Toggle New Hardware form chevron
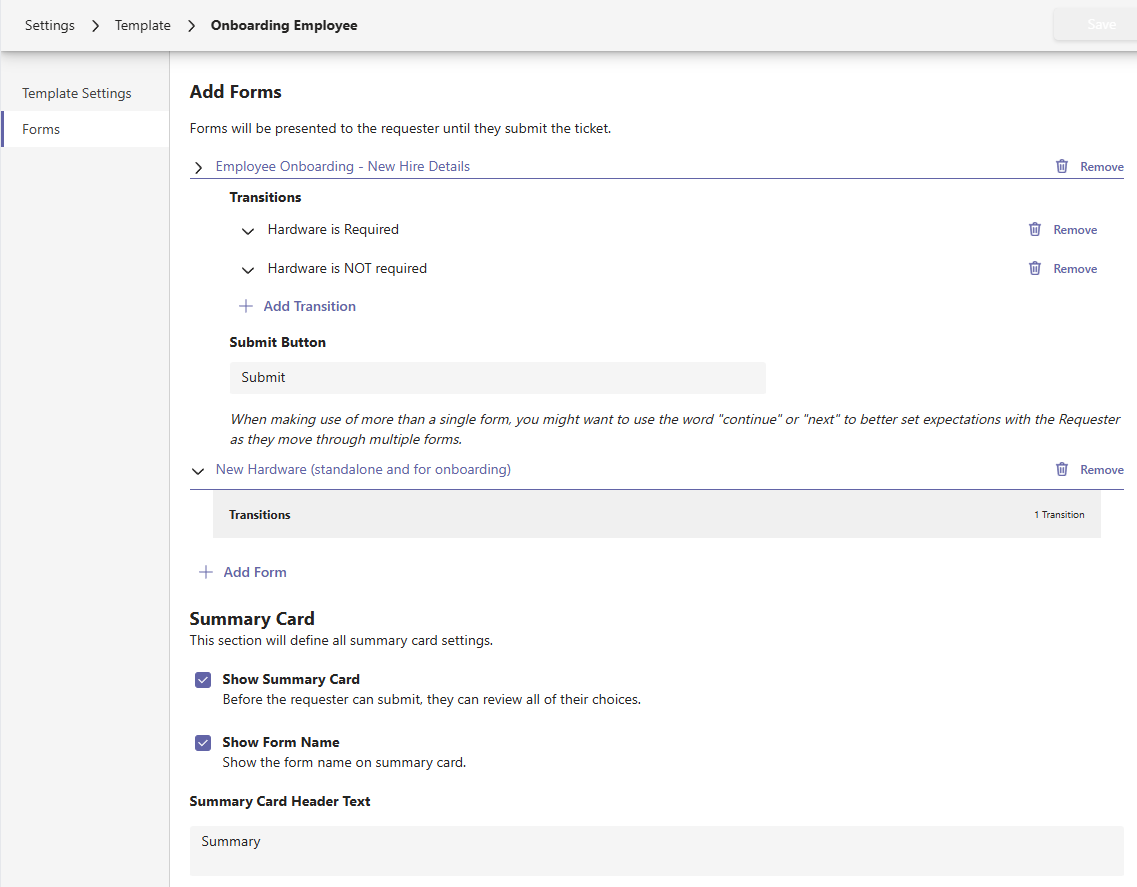The image size is (1137, 887). (198, 471)
